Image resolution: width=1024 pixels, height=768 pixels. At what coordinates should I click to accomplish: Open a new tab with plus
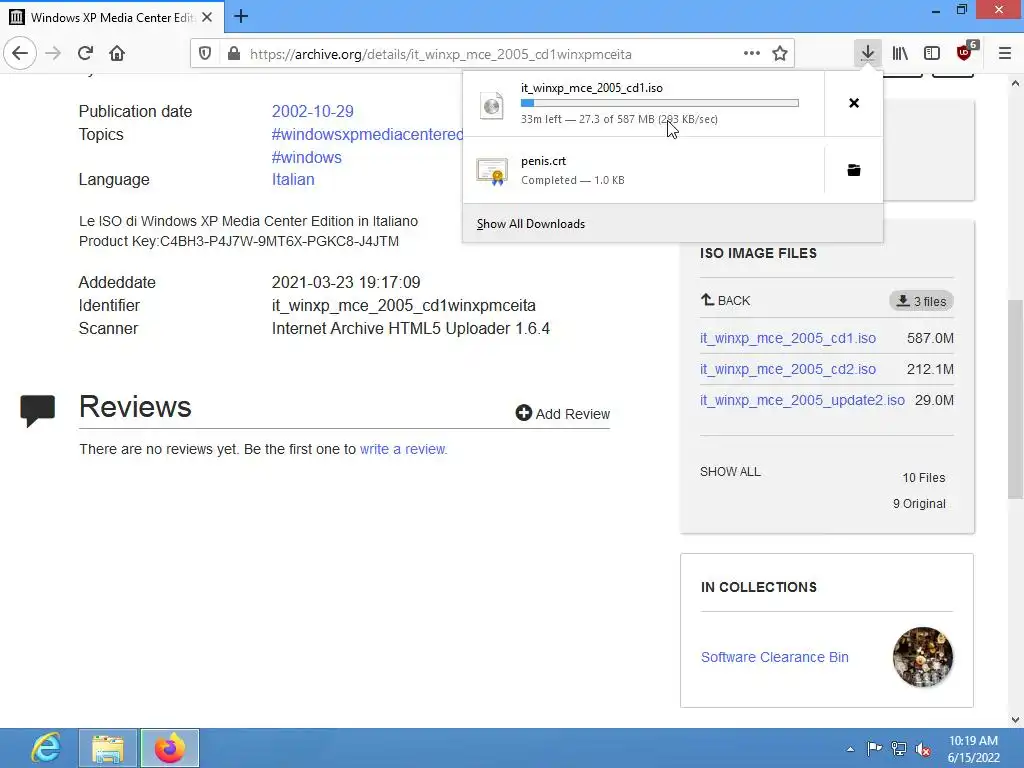click(241, 16)
